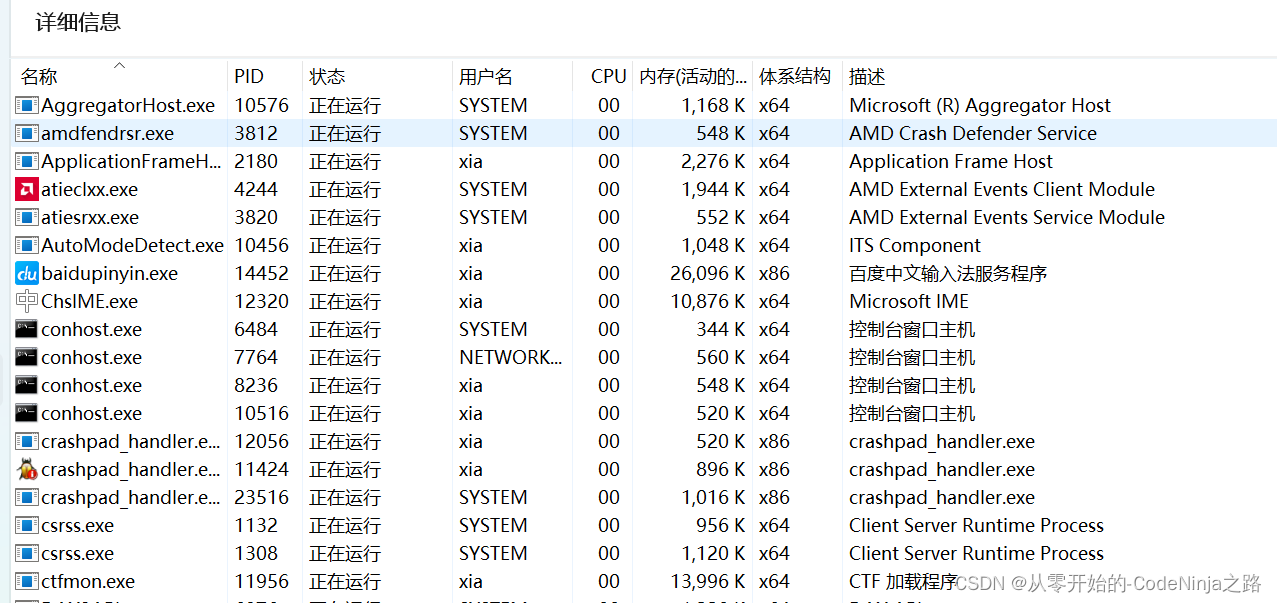Click icon of csrss.exe PID 1132

tap(27, 525)
